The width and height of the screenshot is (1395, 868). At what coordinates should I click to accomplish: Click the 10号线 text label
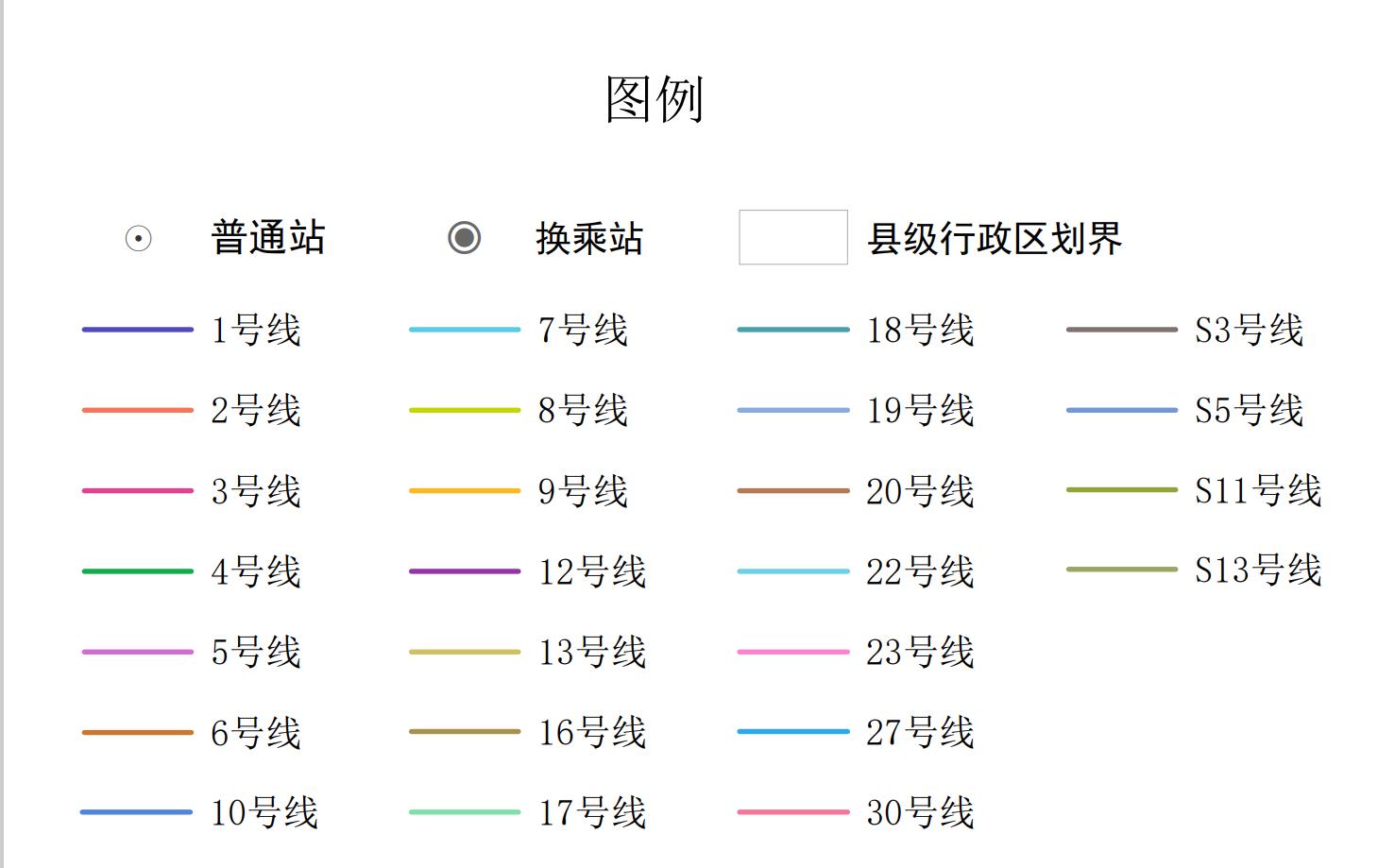click(264, 812)
